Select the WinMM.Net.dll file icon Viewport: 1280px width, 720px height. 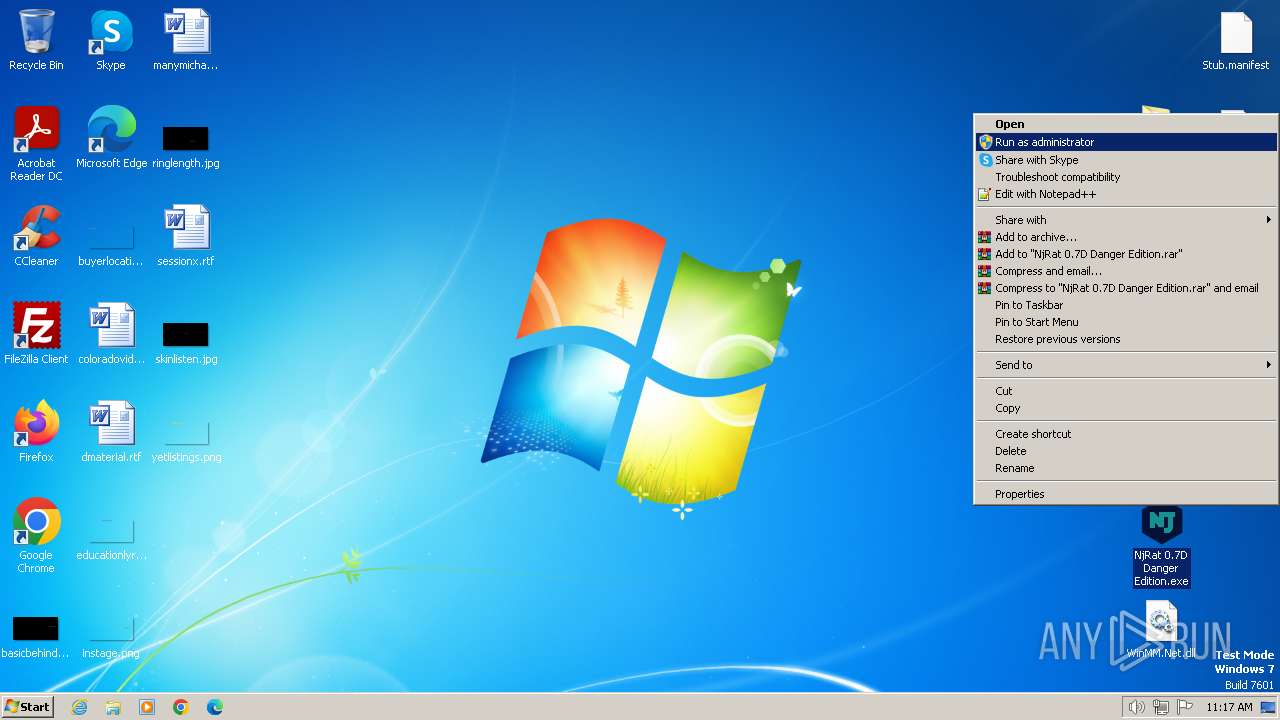click(x=1161, y=630)
